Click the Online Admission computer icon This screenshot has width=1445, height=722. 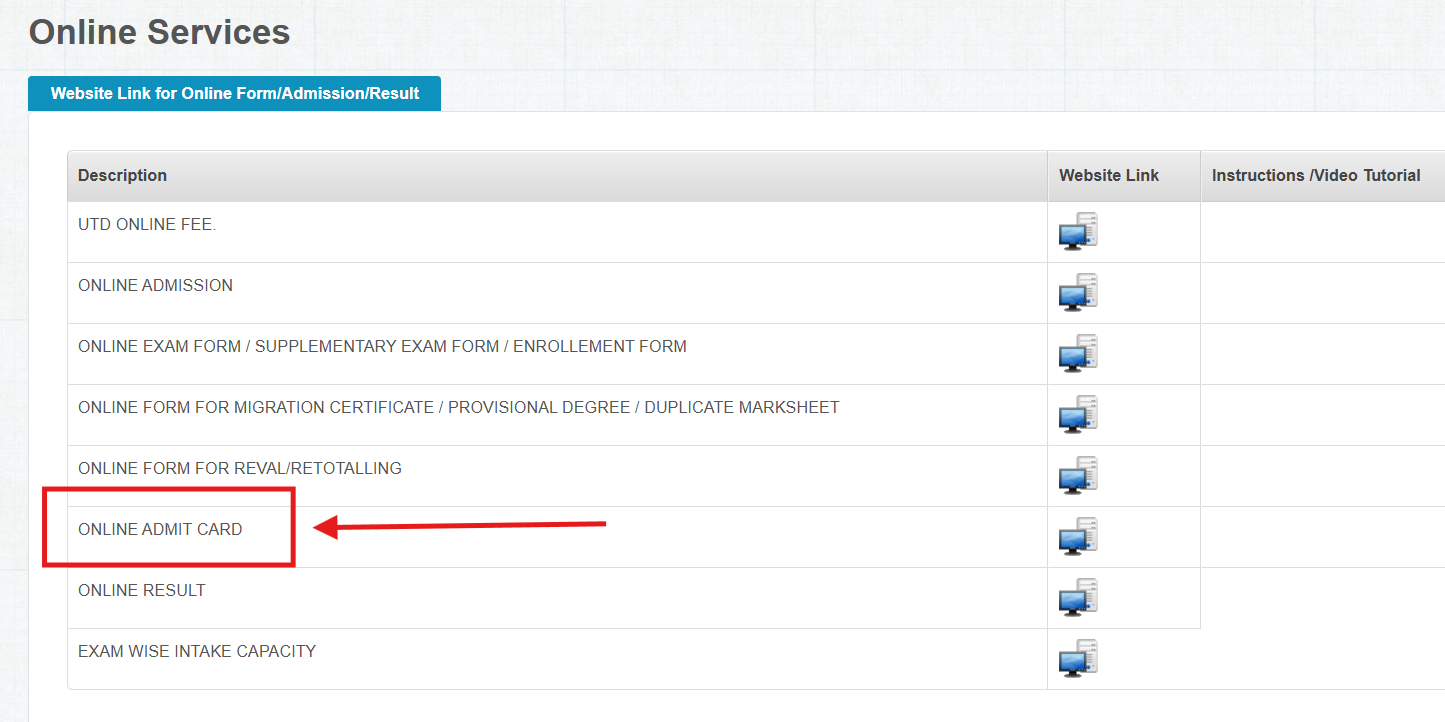click(x=1078, y=292)
